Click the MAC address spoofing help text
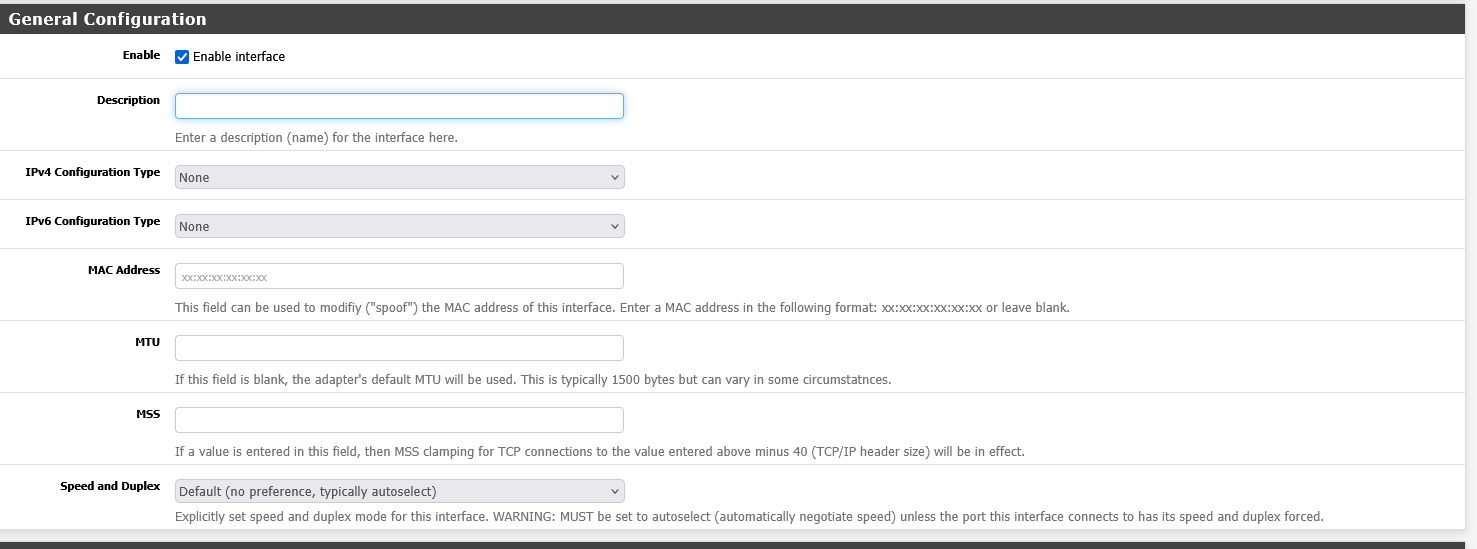Viewport: 1477px width, 549px height. point(622,308)
